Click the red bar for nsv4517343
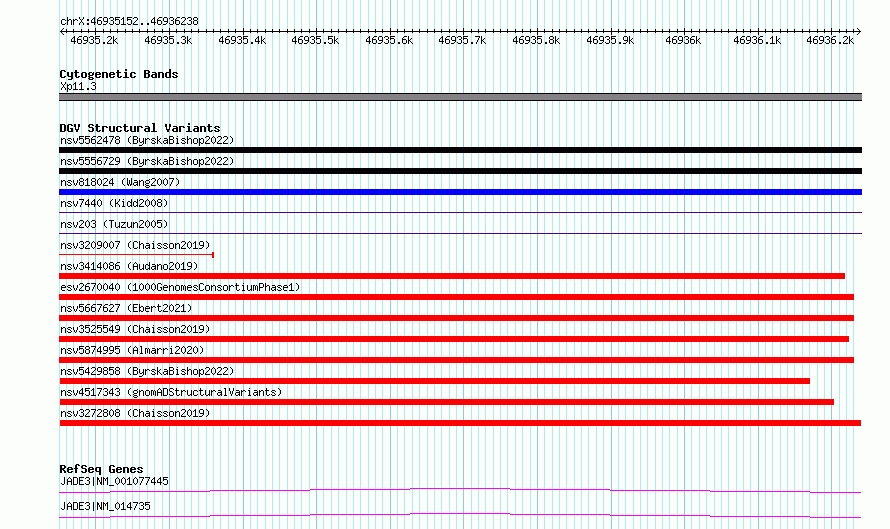The image size is (890, 529). (447, 402)
